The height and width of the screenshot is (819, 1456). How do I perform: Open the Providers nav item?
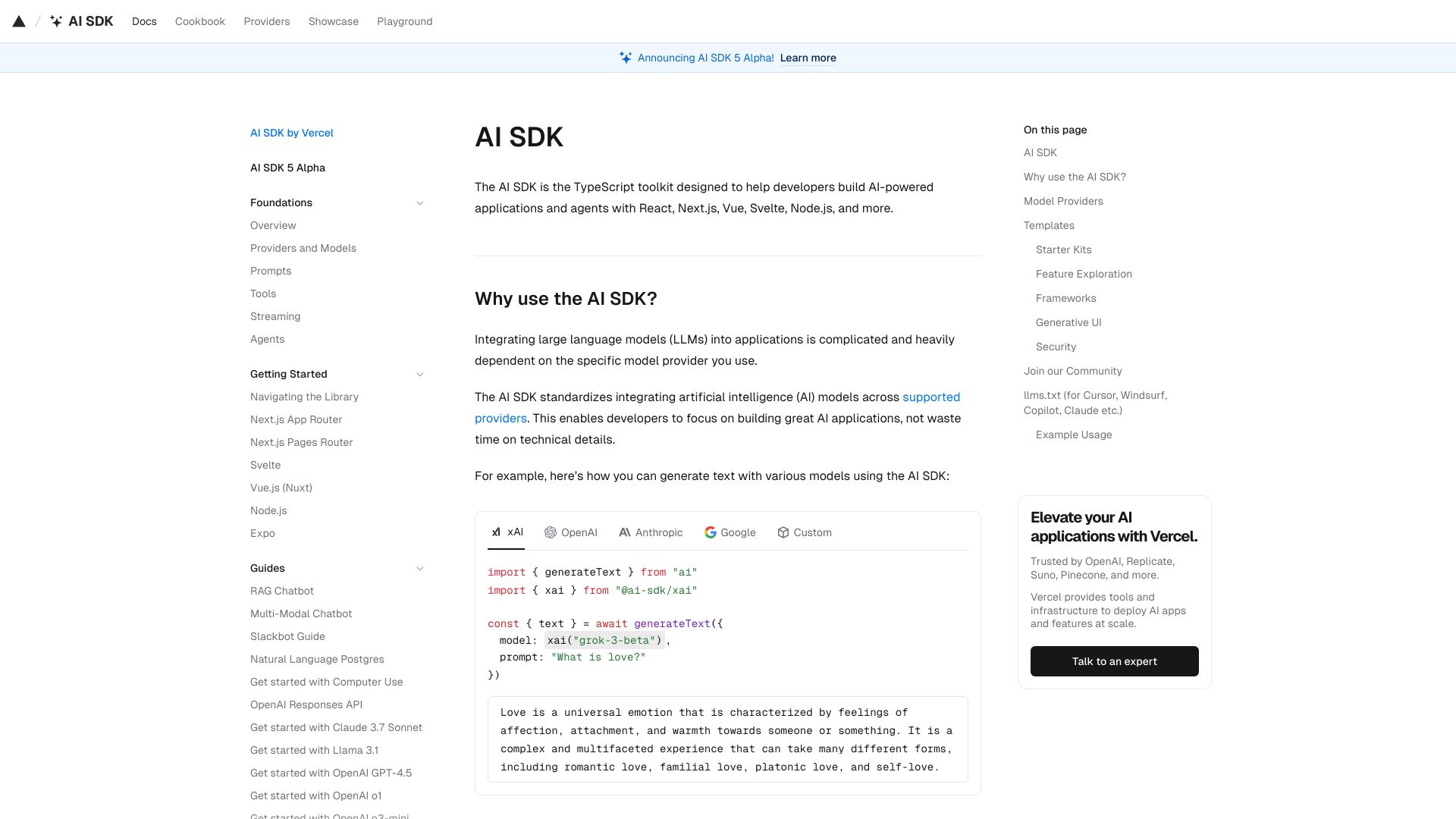[267, 21]
